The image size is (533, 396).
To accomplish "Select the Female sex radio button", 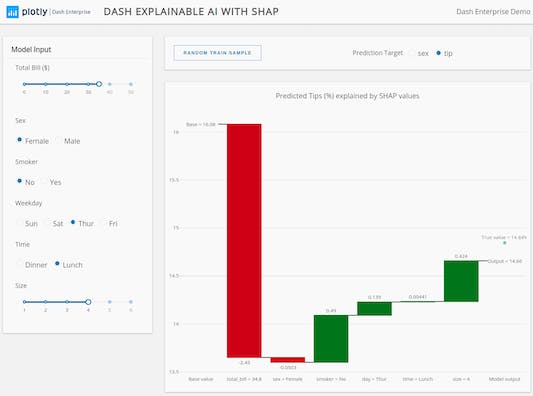I will click(x=19, y=140).
